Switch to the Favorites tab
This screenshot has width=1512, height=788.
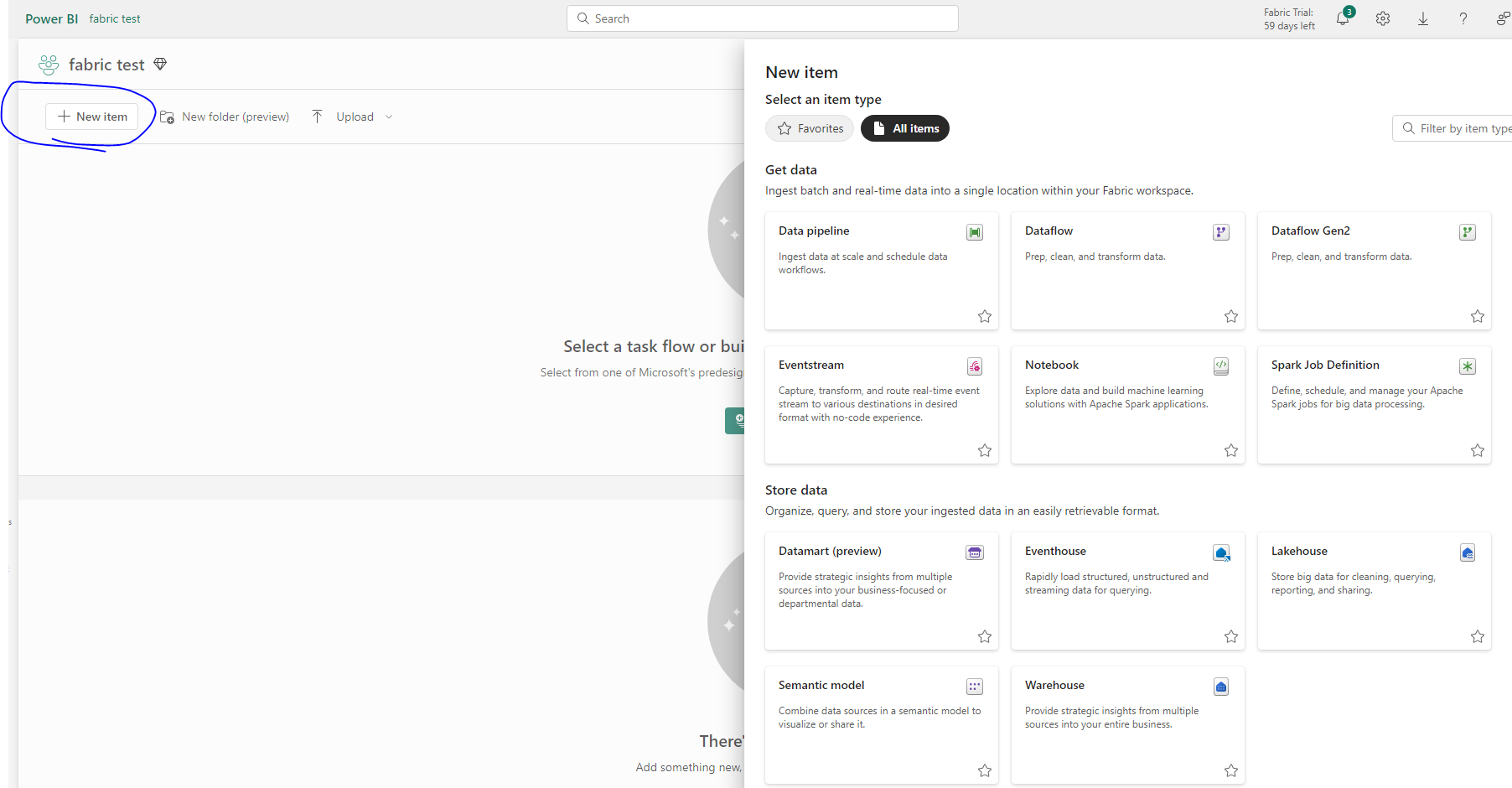point(810,128)
